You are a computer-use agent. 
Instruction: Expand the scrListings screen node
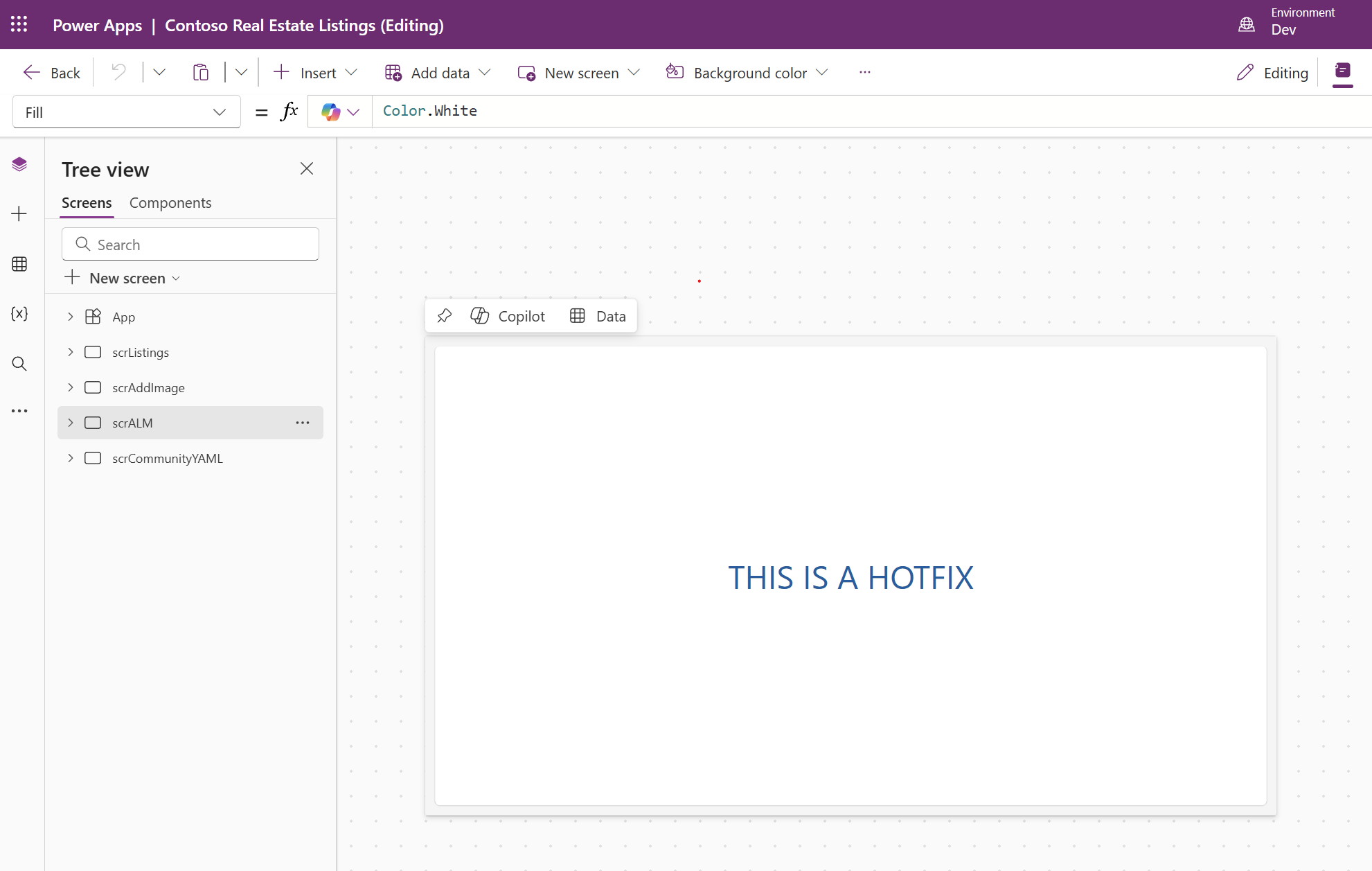pos(70,352)
